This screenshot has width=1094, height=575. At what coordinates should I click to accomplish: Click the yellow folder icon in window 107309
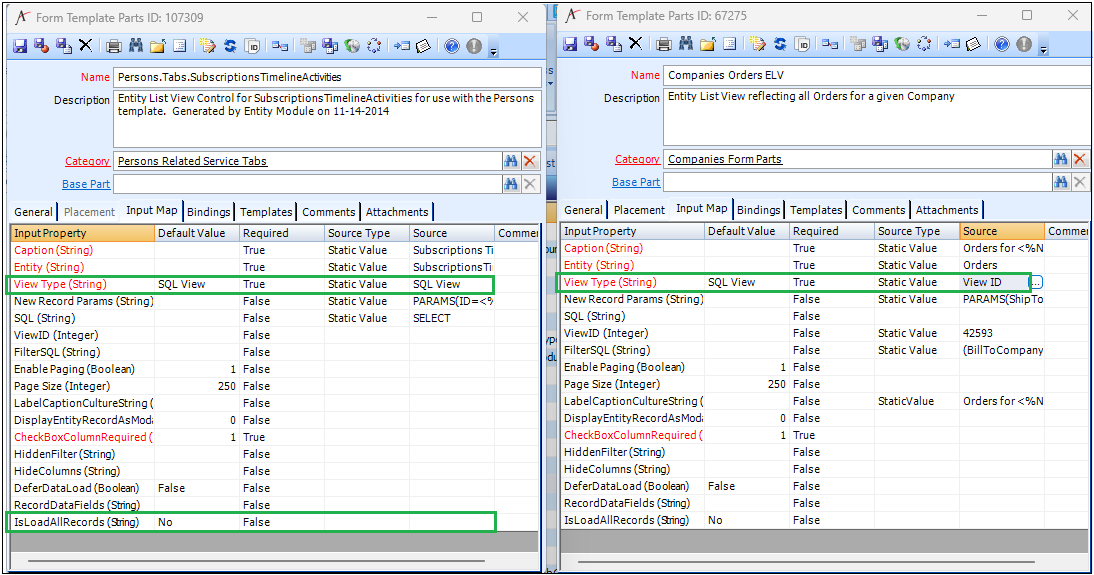click(158, 47)
